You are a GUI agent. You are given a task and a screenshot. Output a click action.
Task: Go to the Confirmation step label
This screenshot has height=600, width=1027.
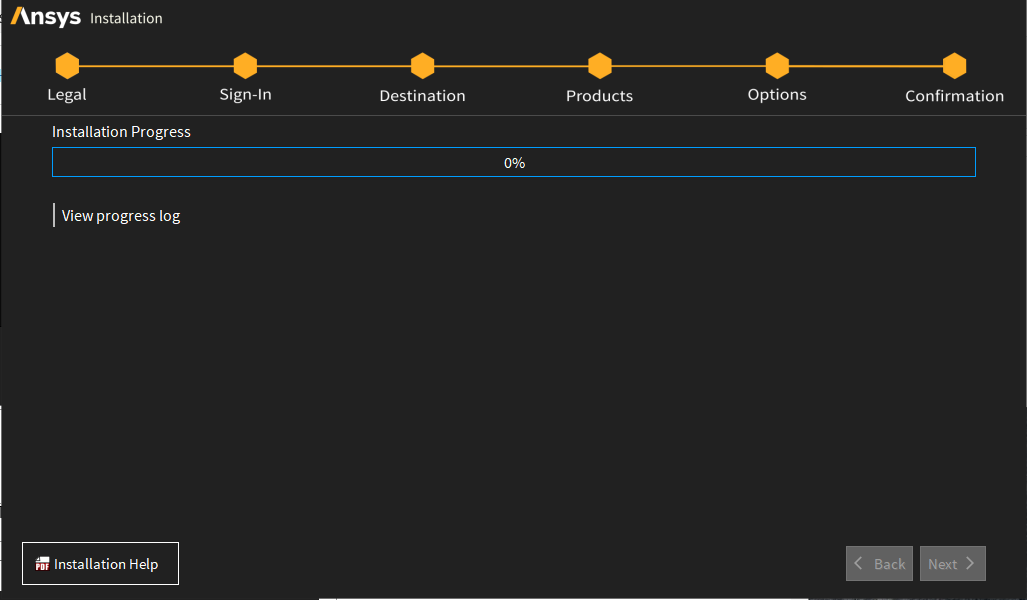[x=955, y=96]
